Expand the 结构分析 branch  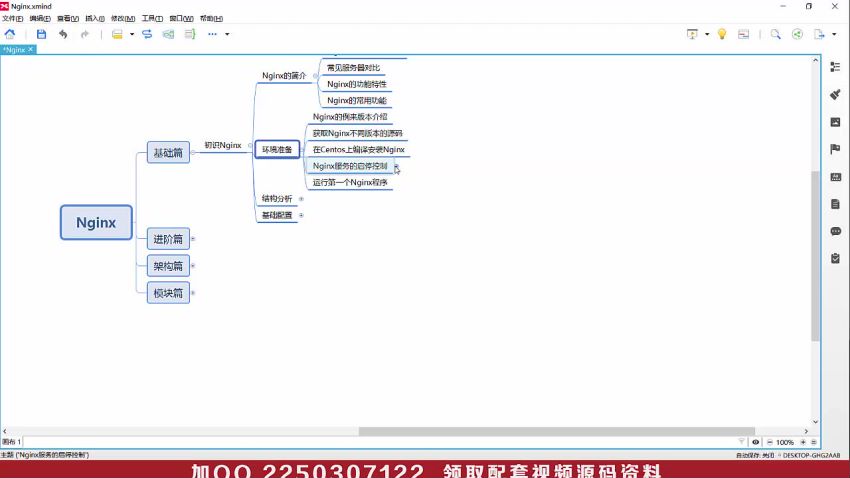[x=301, y=199]
